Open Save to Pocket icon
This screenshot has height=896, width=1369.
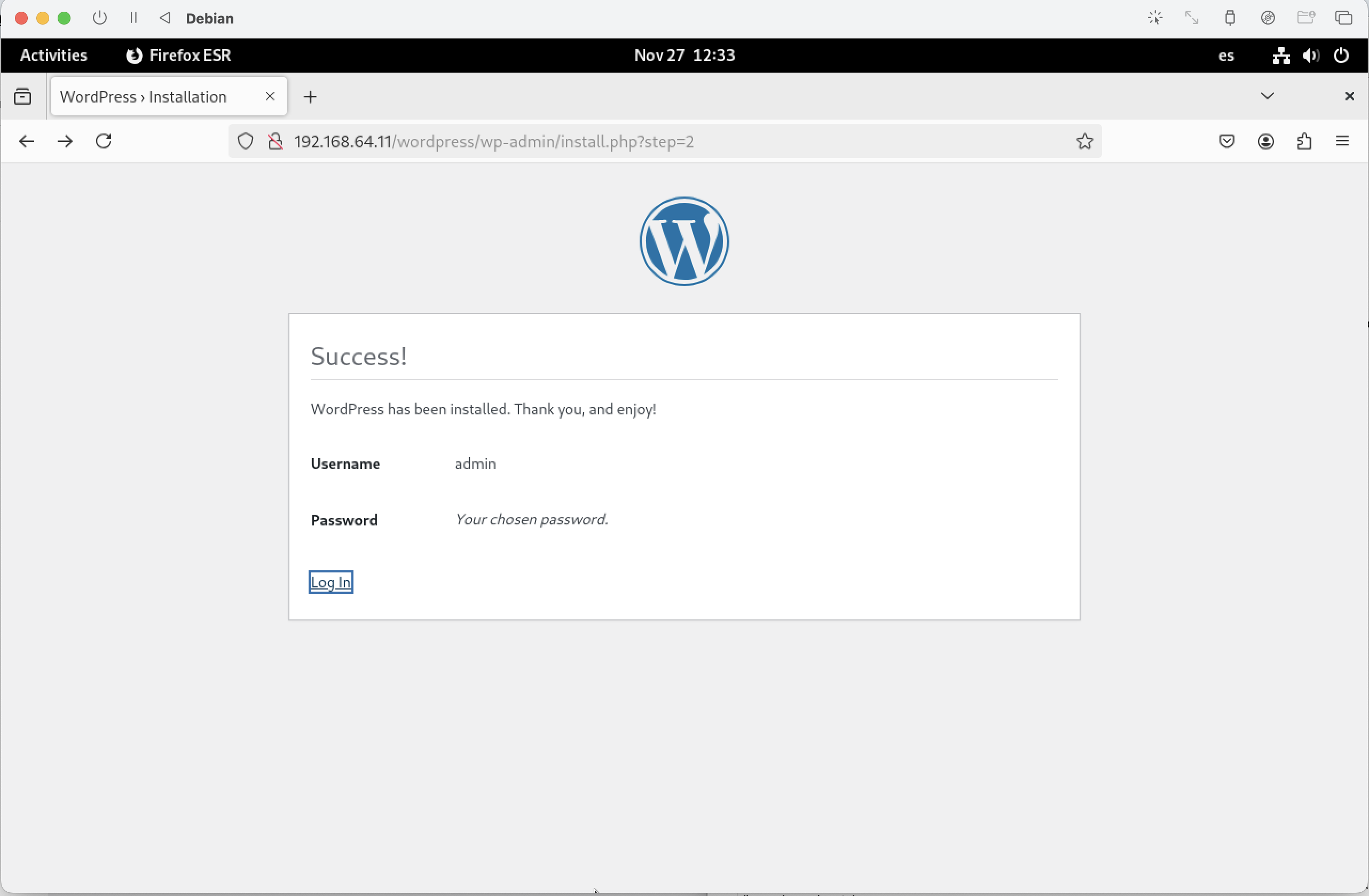click(1227, 142)
